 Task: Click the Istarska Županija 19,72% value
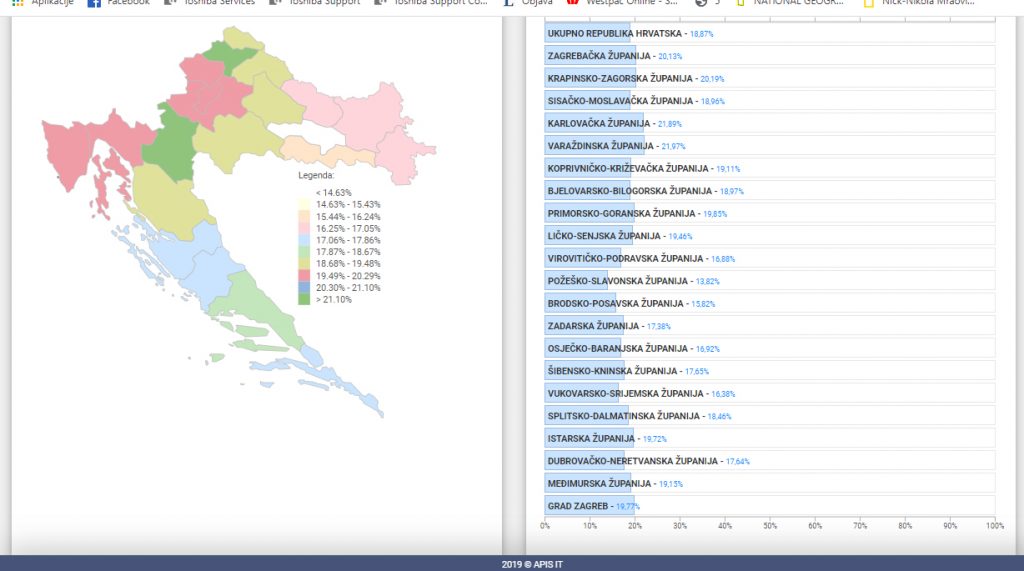coord(655,439)
